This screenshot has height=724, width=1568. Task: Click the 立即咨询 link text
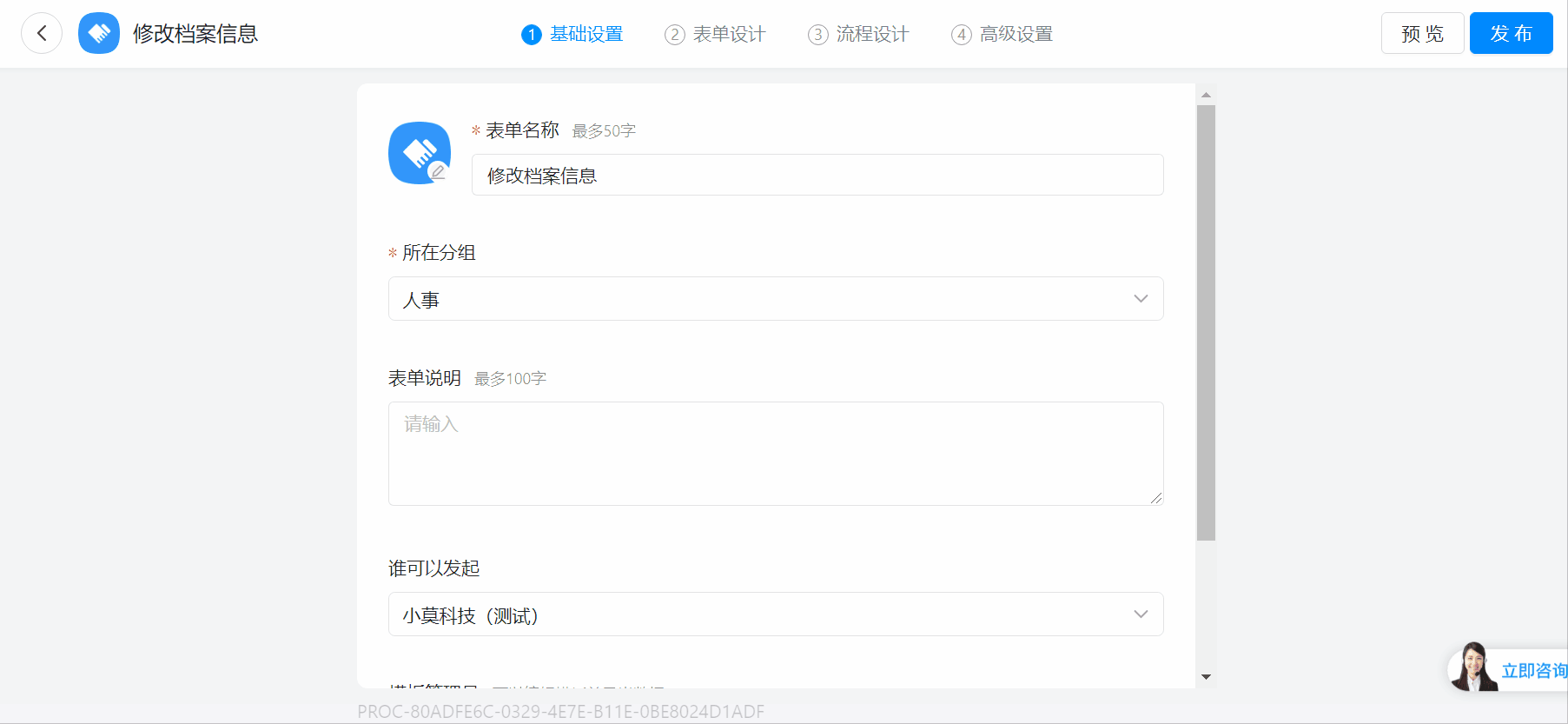click(1533, 671)
